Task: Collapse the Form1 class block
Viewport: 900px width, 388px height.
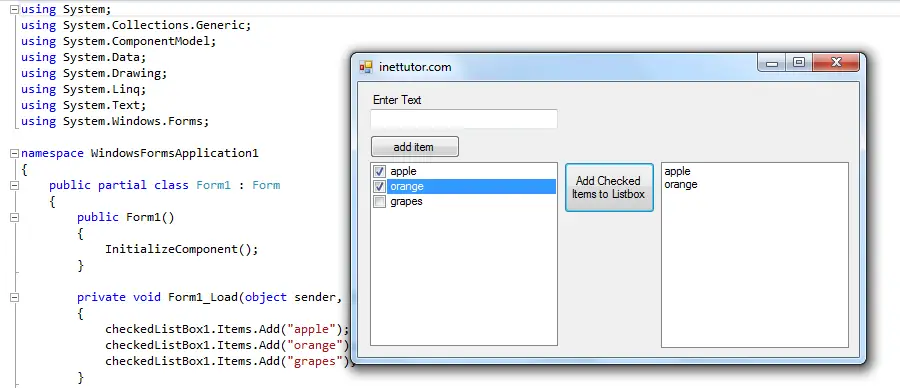Action: pyautogui.click(x=14, y=185)
